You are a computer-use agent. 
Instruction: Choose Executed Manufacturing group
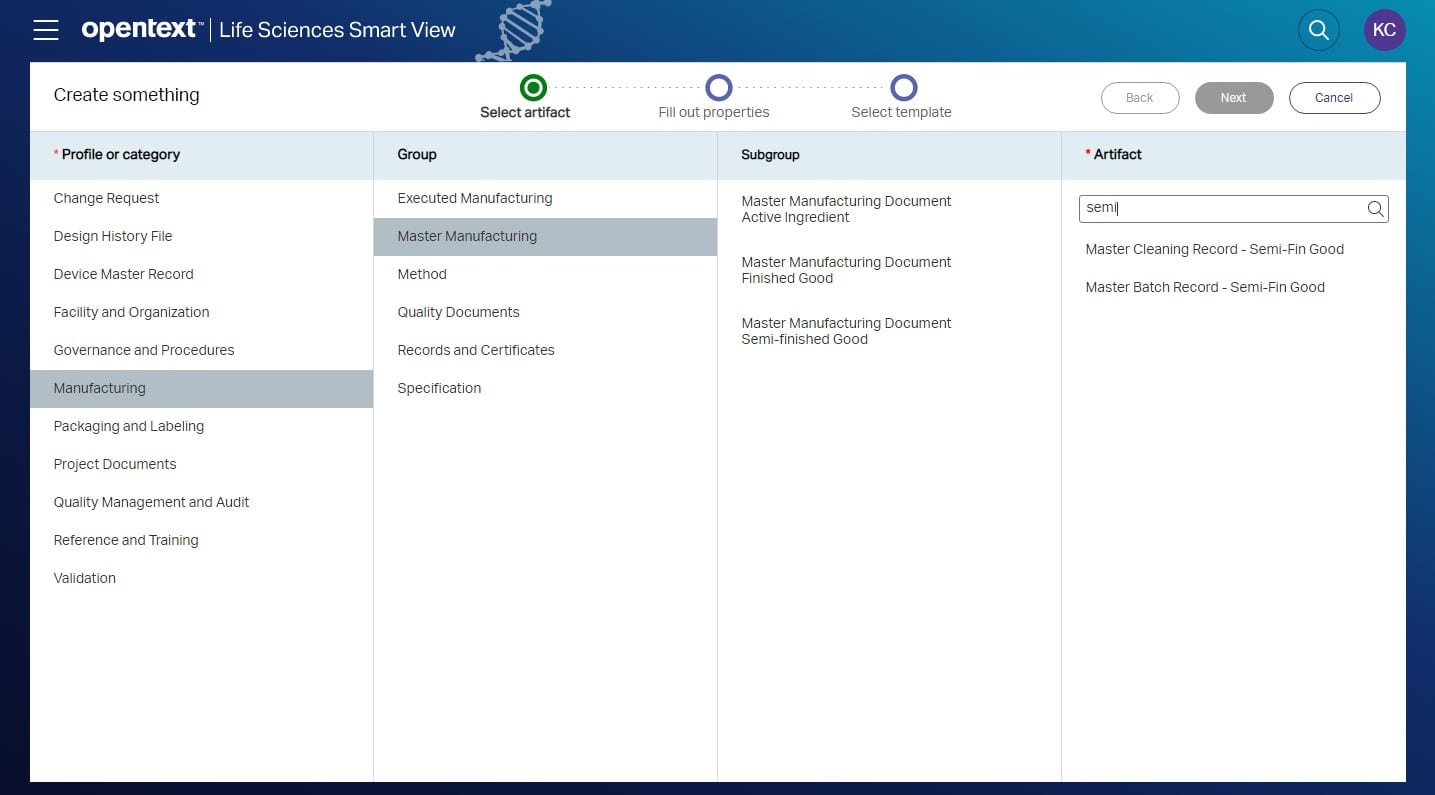(x=474, y=197)
